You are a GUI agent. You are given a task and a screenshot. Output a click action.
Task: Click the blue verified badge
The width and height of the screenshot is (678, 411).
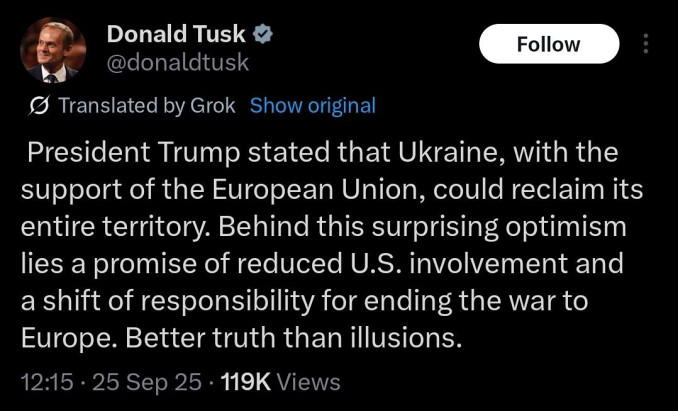[264, 34]
